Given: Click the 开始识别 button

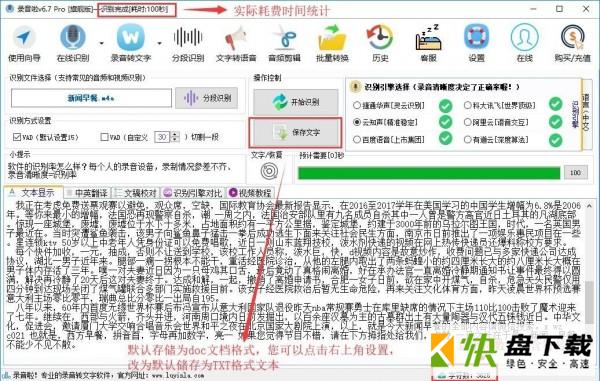Looking at the screenshot, I should [296, 102].
